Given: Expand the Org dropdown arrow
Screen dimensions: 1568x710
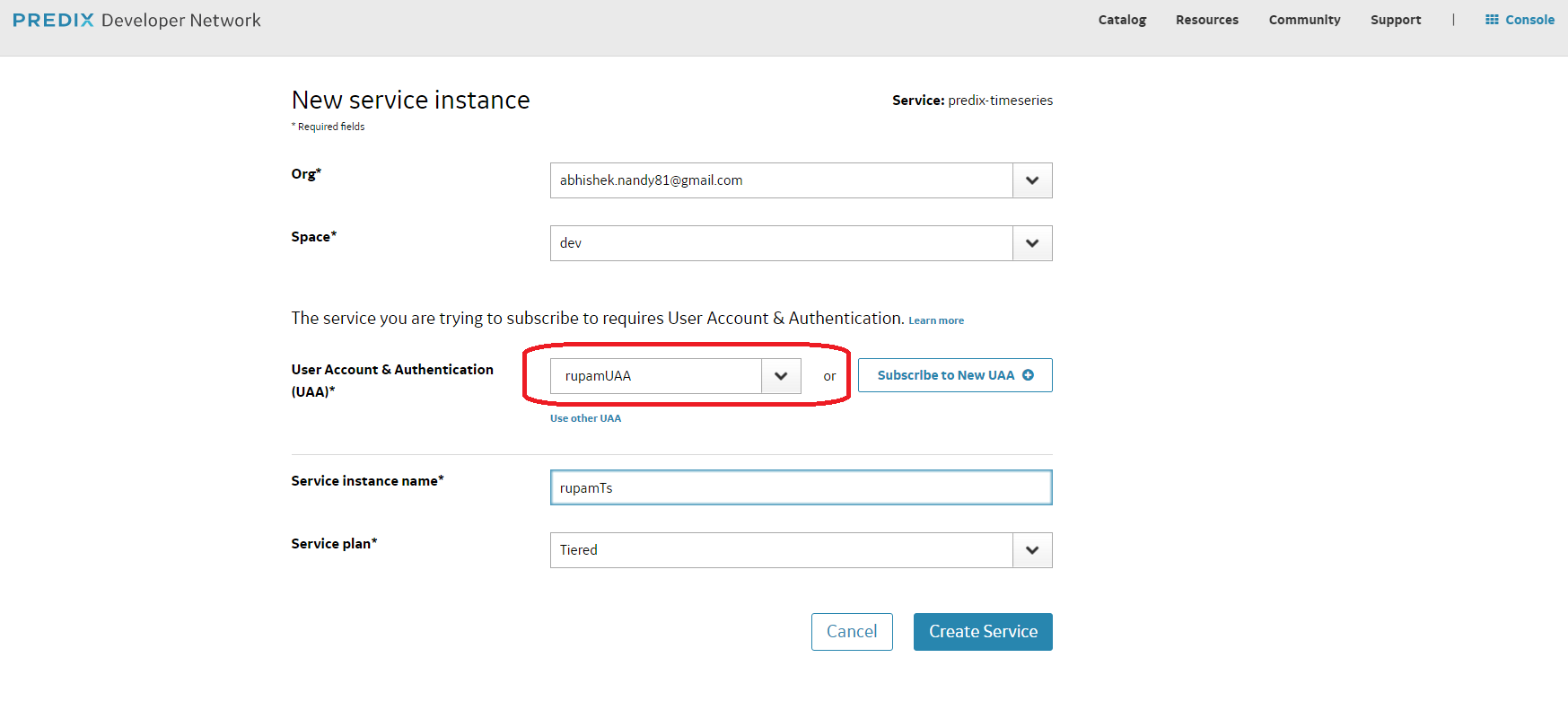Looking at the screenshot, I should (x=1032, y=180).
